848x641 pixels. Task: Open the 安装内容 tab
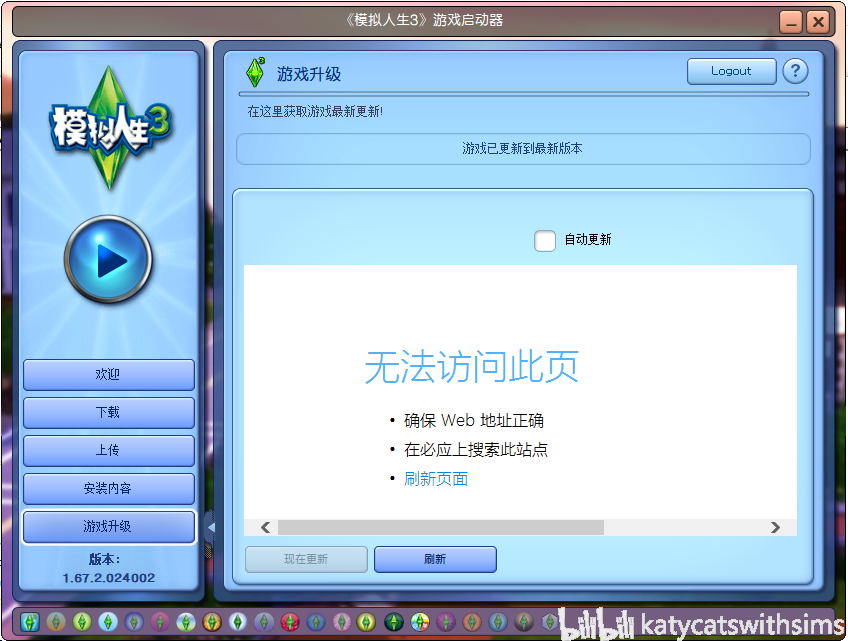tap(109, 488)
